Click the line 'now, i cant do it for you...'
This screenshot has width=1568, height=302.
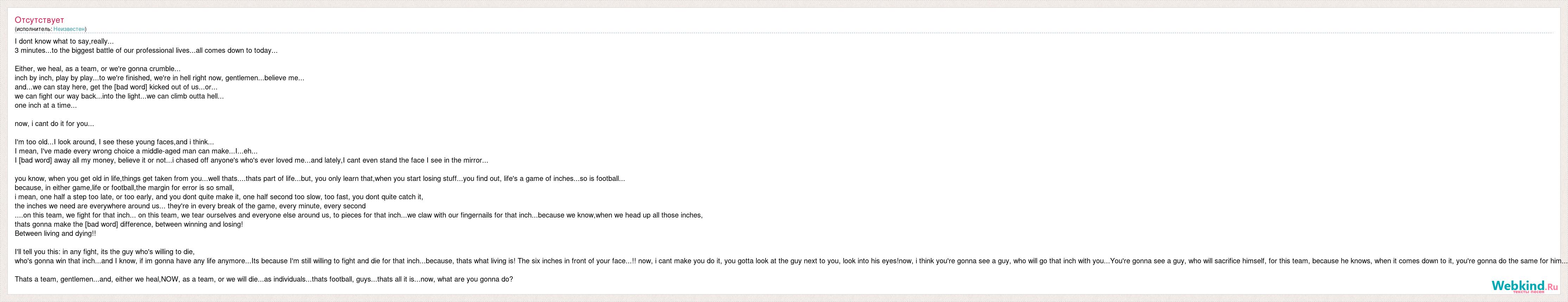coord(54,124)
